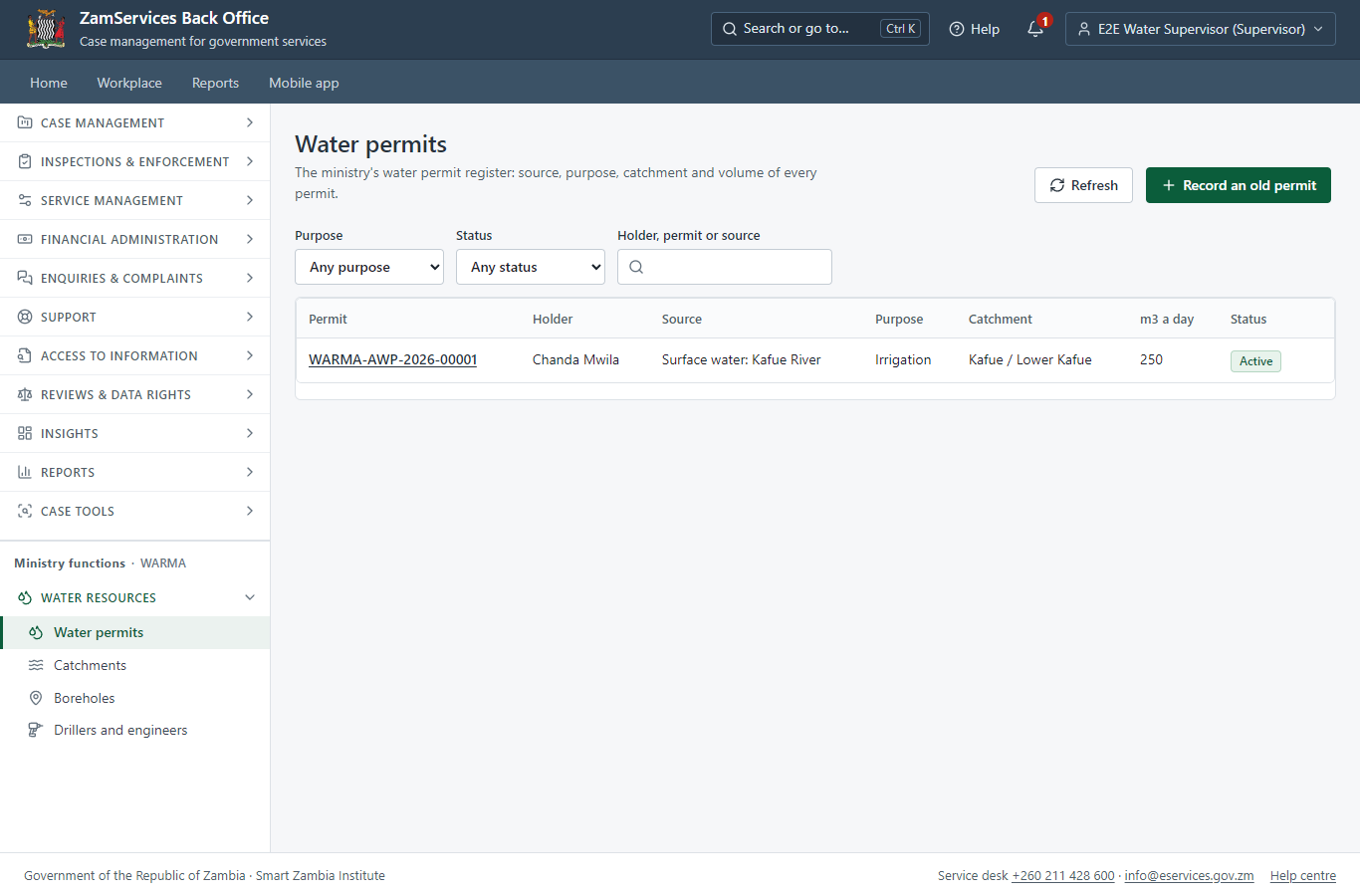This screenshot has width=1360, height=896.
Task: Click the Access to Information file icon
Action: 25,355
